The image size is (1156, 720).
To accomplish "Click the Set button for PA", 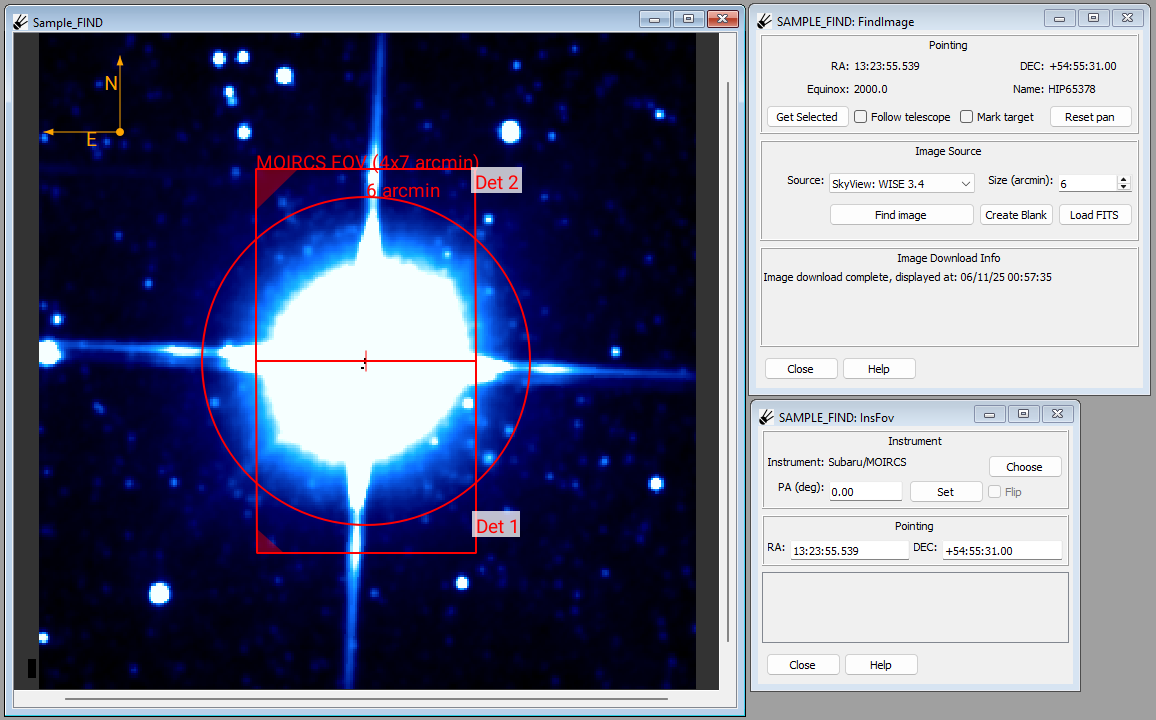I will tap(946, 492).
